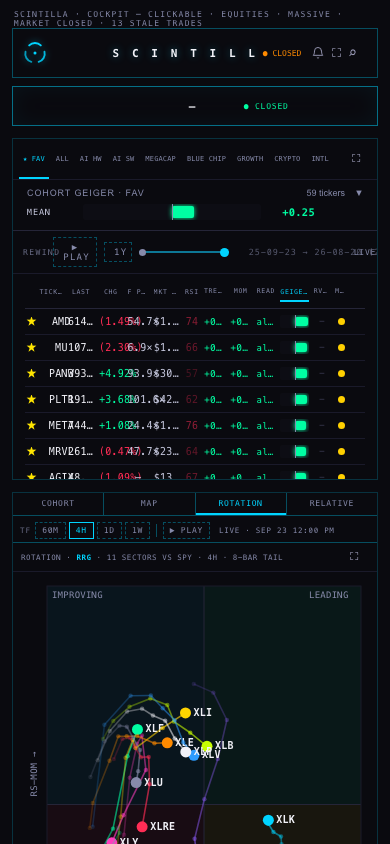Click the Scintilla circular logo icon

coord(35,53)
